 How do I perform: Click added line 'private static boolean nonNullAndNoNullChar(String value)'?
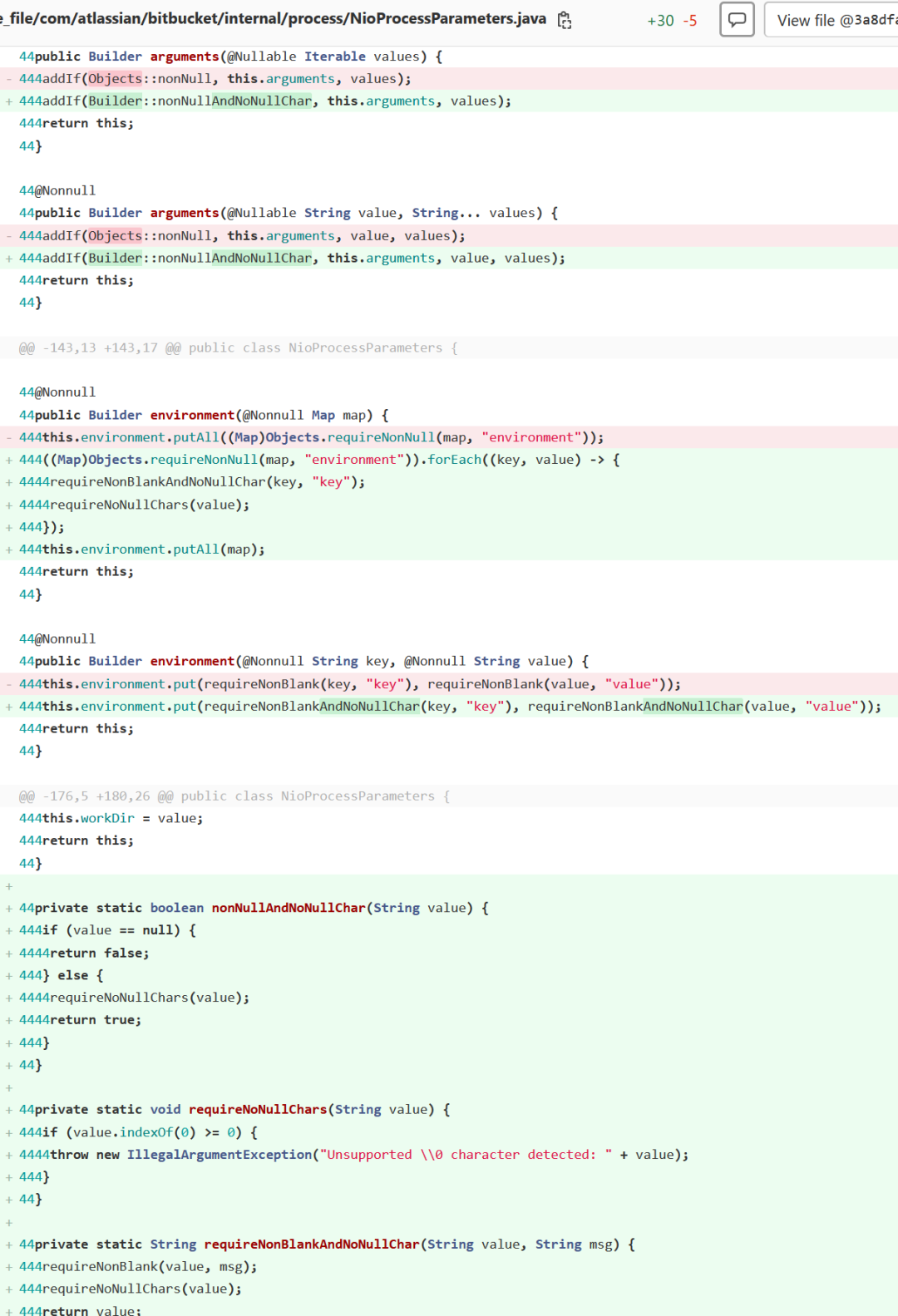(449, 908)
